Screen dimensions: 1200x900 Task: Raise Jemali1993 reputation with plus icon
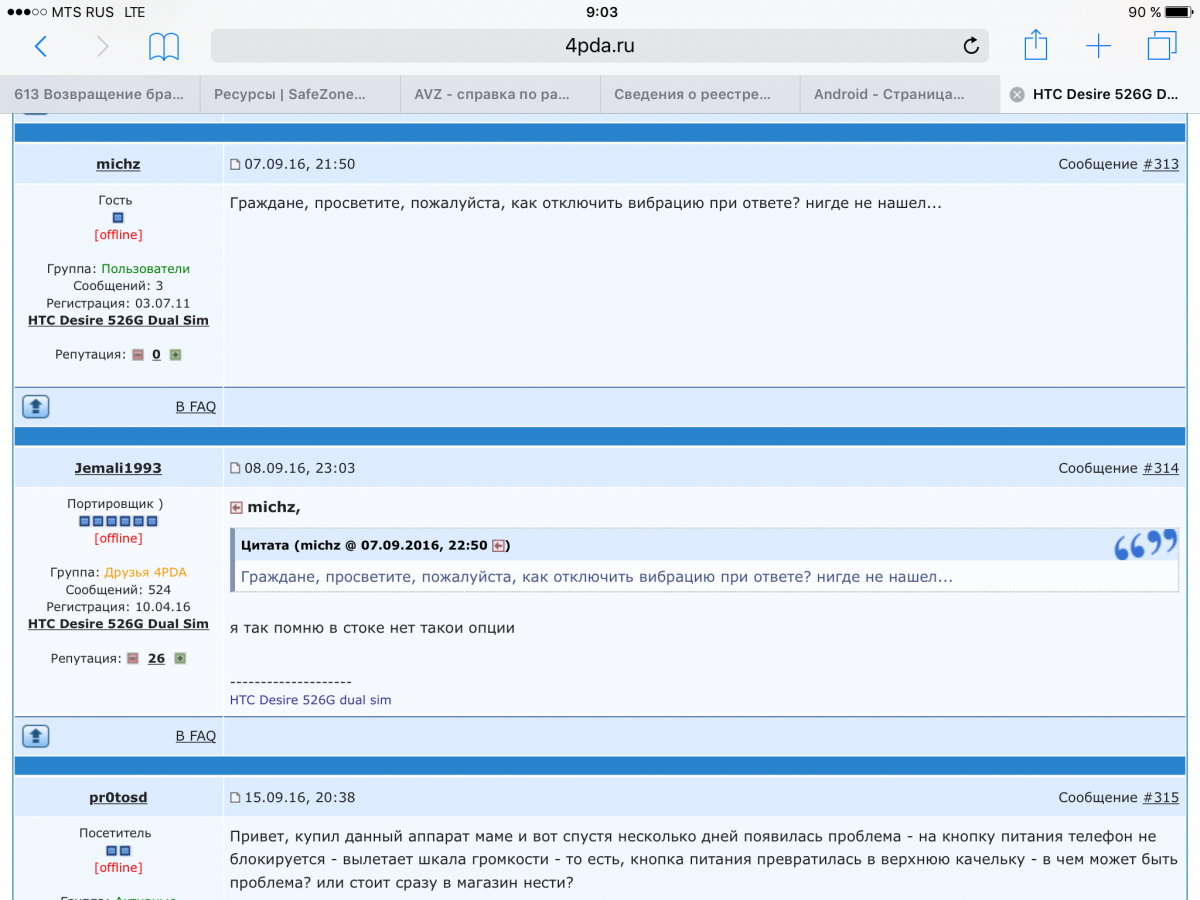pos(180,659)
